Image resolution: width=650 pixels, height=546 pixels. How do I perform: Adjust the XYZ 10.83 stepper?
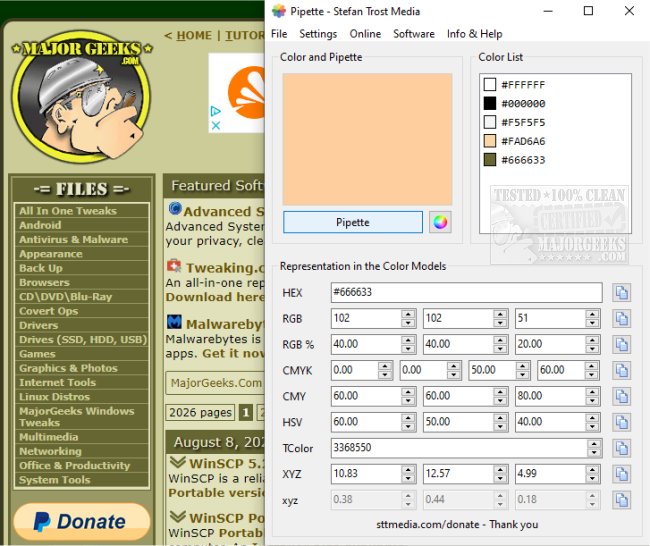click(408, 474)
